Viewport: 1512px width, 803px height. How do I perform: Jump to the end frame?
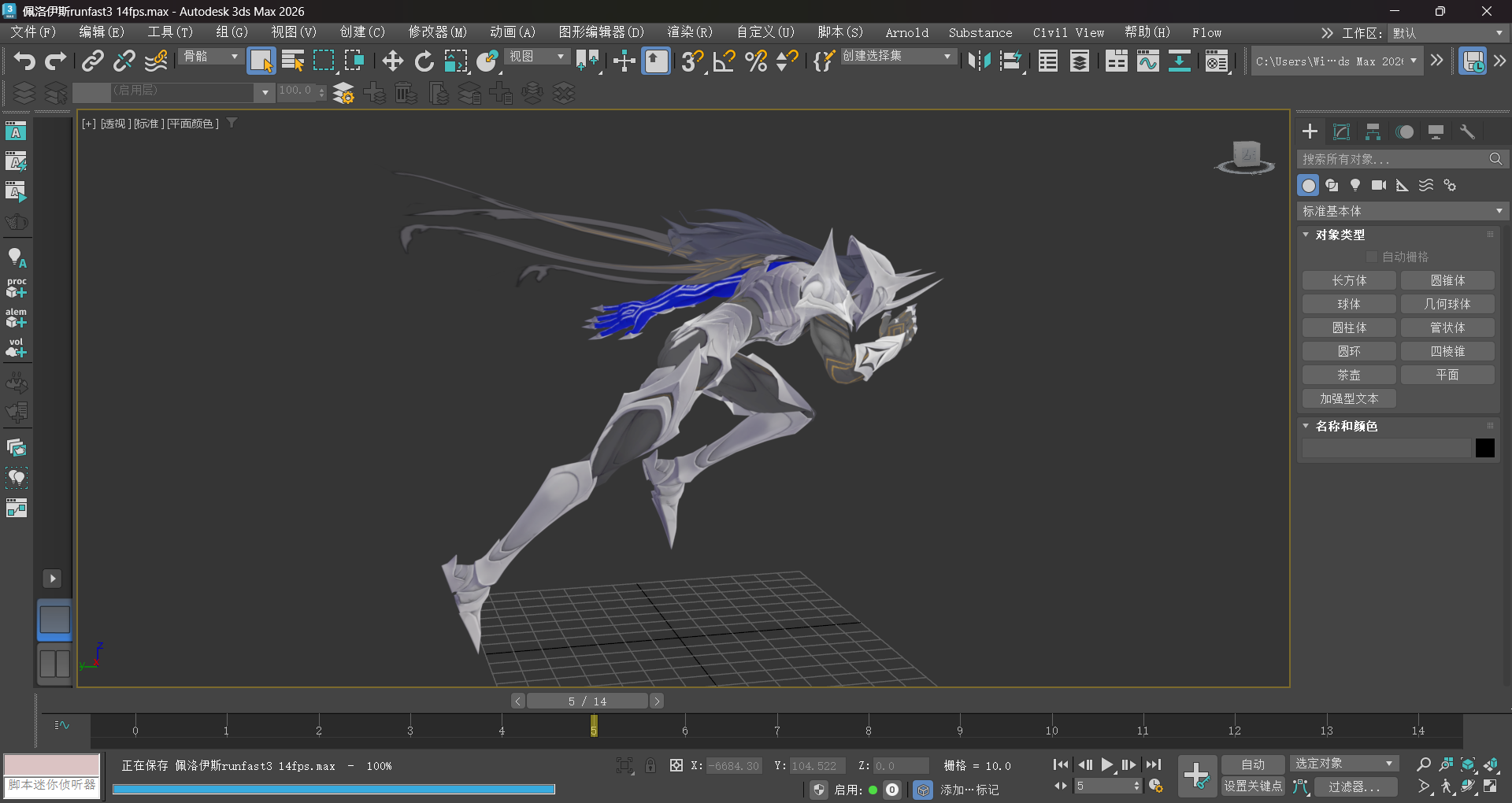[1154, 764]
